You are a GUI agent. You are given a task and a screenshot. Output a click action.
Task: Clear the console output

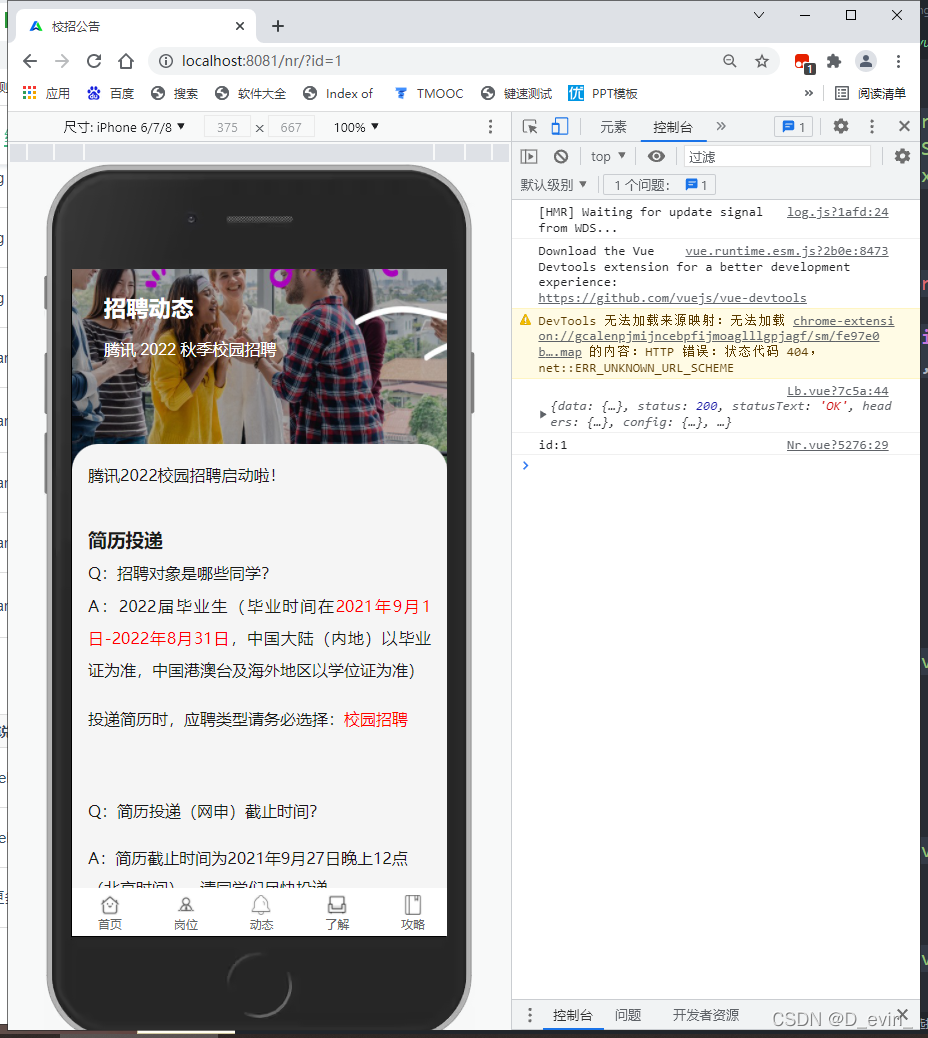pyautogui.click(x=561, y=157)
